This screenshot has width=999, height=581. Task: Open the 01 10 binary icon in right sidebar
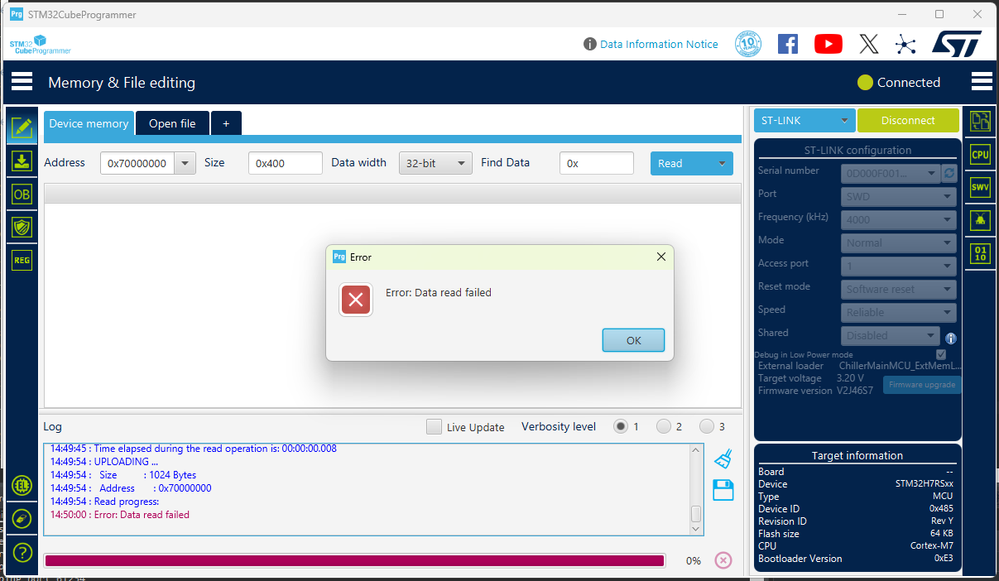(980, 254)
